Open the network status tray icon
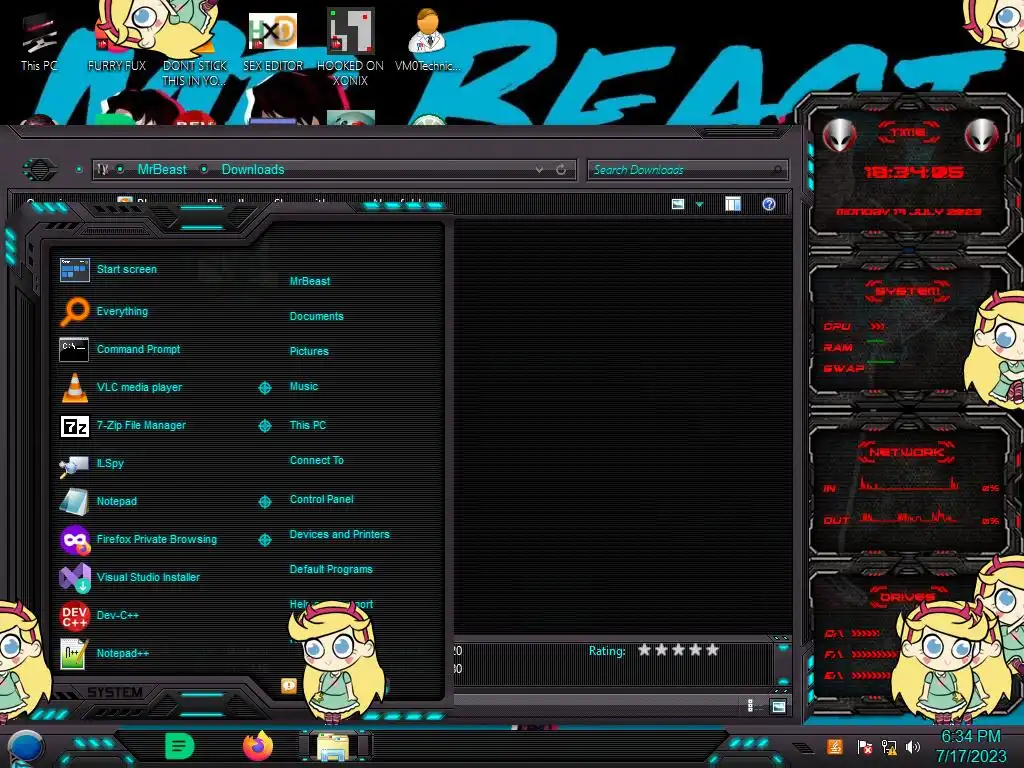This screenshot has width=1024, height=768. click(889, 746)
